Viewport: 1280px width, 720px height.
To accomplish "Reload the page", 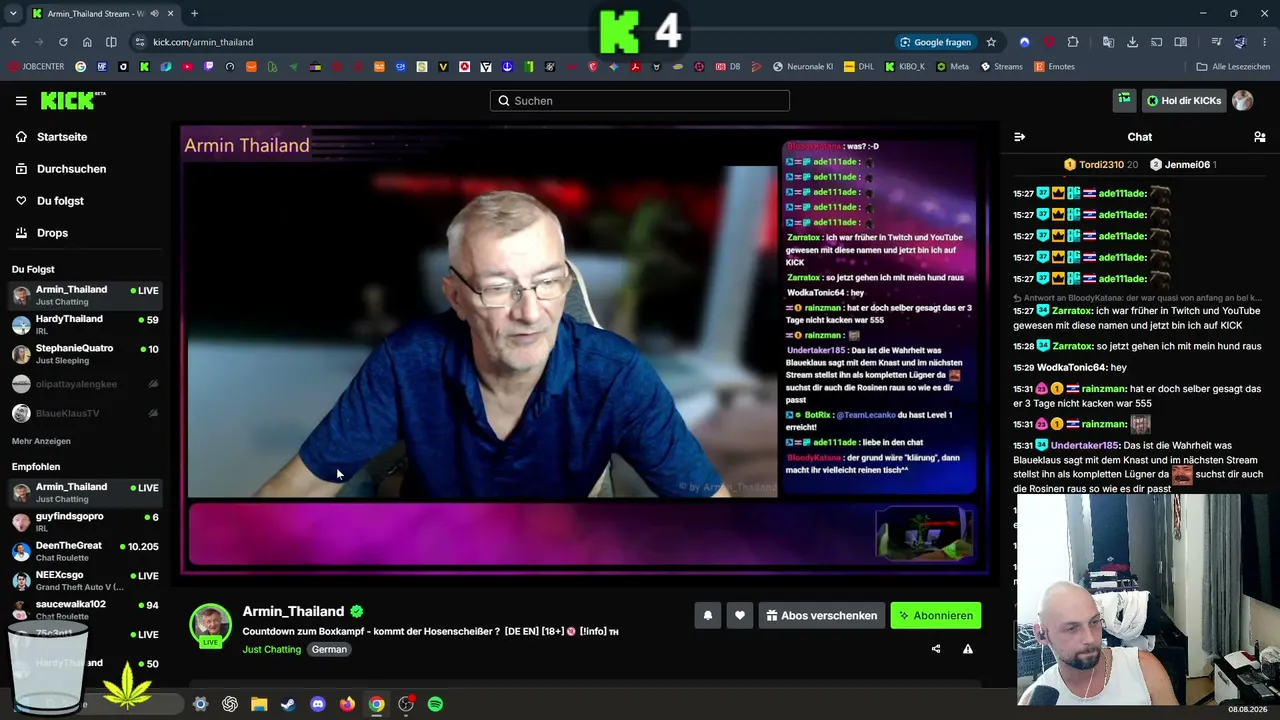I will 63,42.
